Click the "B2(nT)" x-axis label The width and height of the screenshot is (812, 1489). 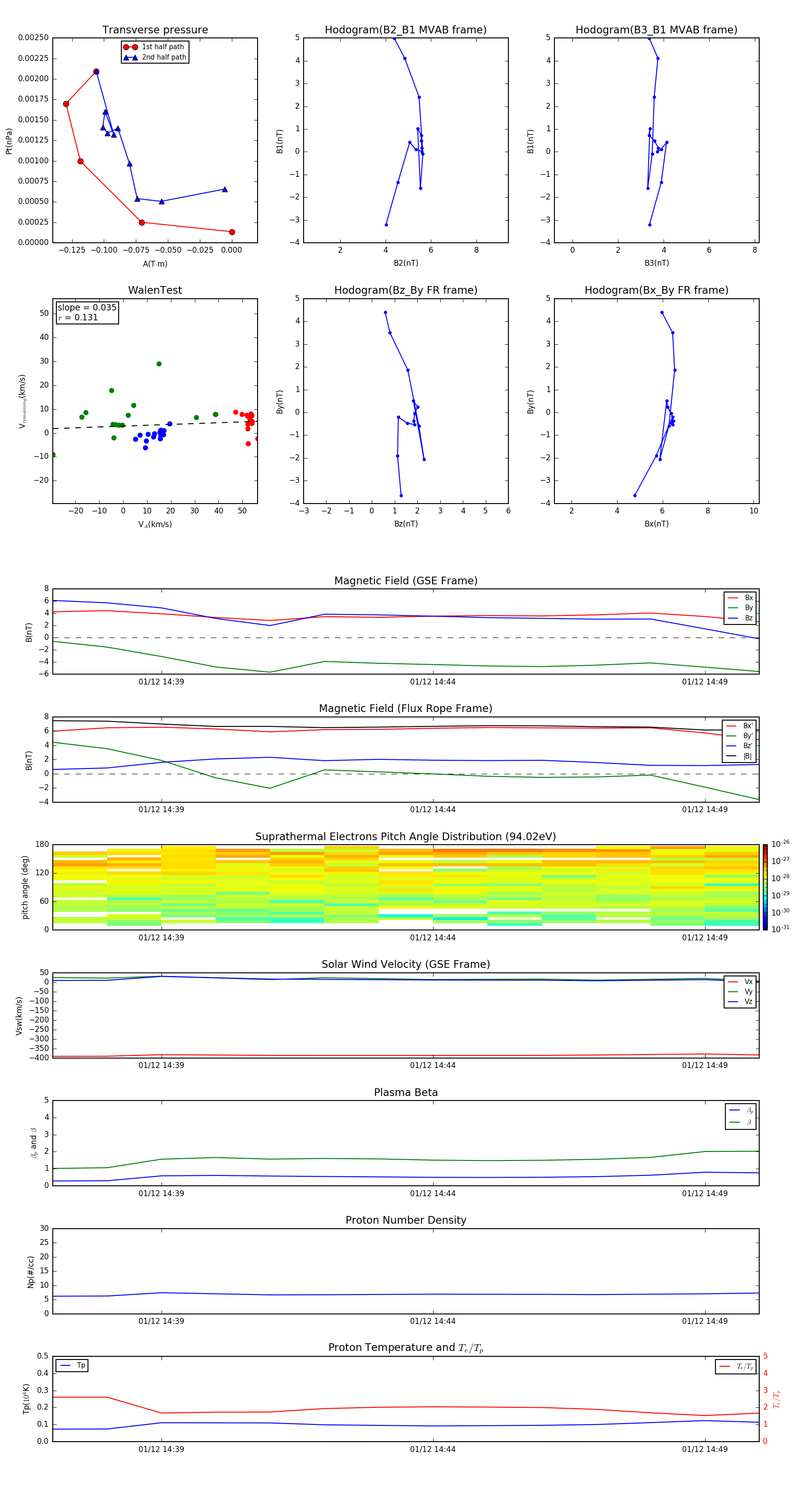(x=406, y=263)
